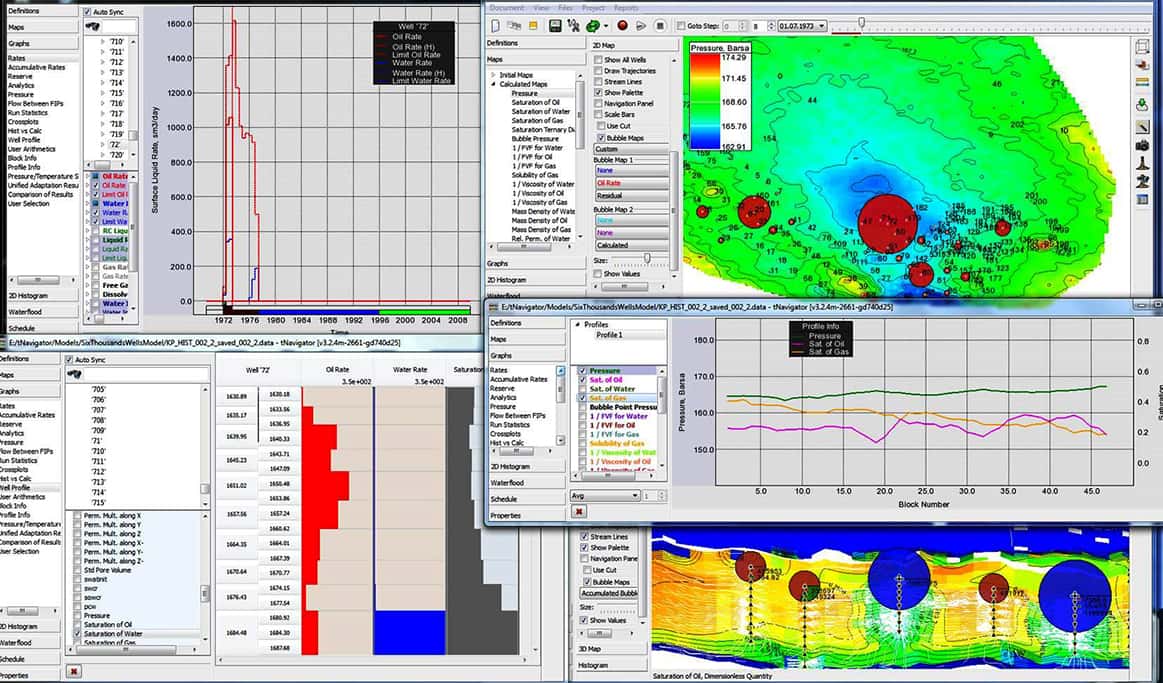Click the time step slider handle
Viewport: 1163px width, 683px height.
[860, 24]
